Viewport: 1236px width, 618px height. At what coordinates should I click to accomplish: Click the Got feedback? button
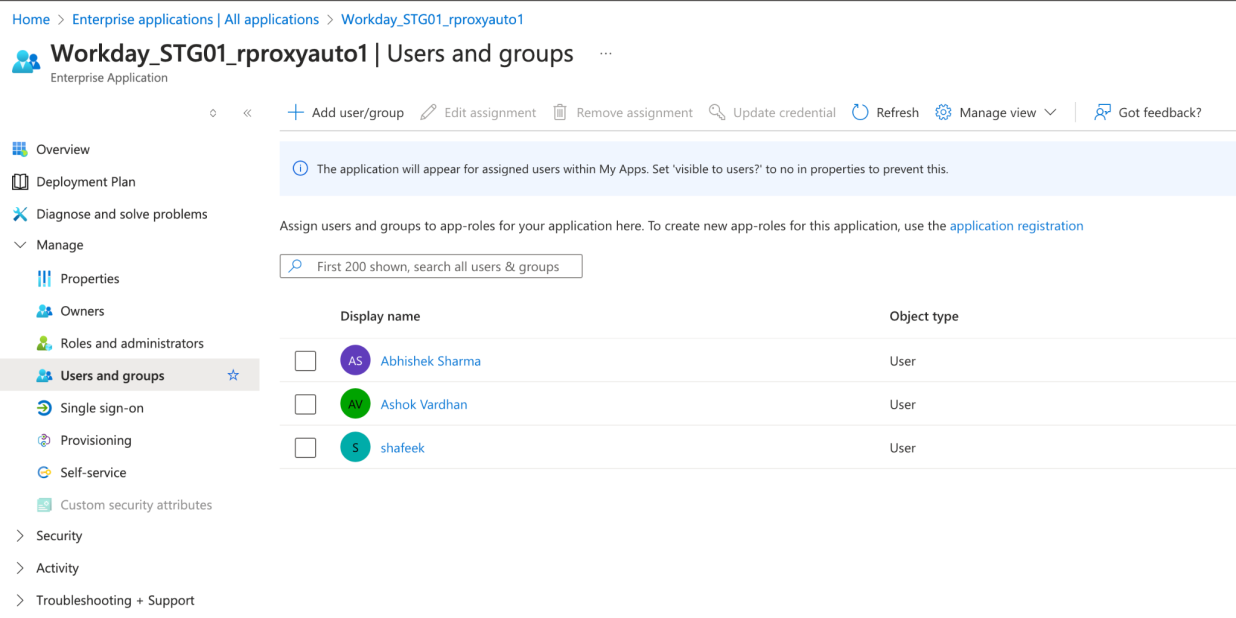pyautogui.click(x=1148, y=112)
